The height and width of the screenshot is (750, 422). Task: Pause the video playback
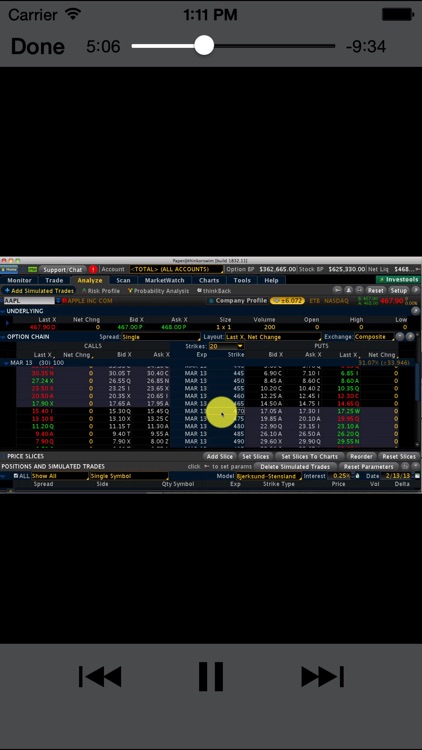tap(211, 676)
